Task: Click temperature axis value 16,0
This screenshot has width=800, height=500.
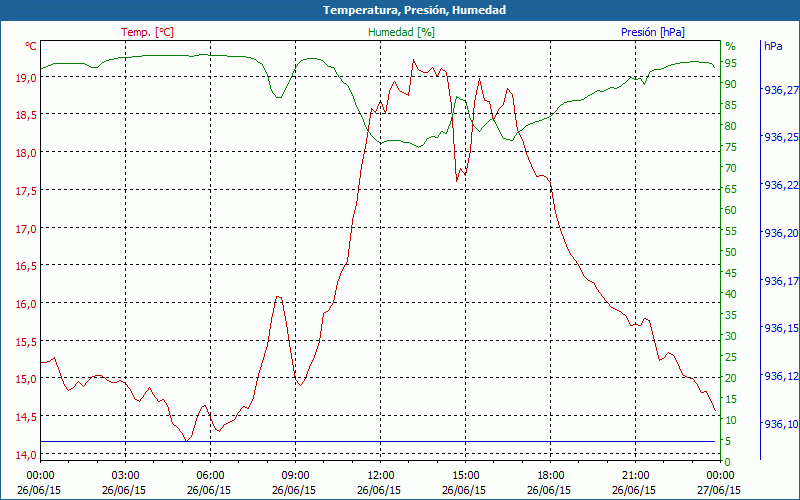Action: pyautogui.click(x=26, y=304)
